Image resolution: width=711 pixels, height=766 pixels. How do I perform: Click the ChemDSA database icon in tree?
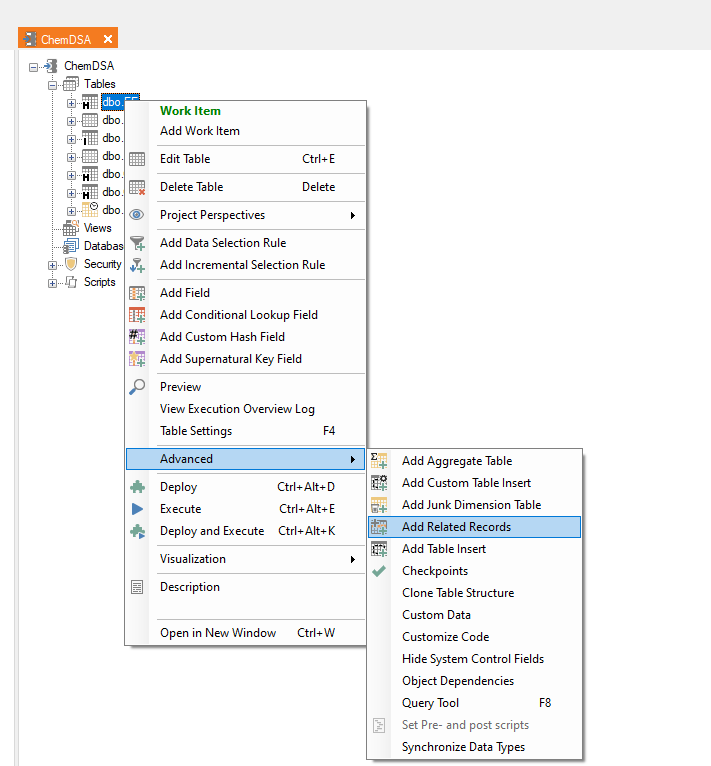(x=51, y=66)
